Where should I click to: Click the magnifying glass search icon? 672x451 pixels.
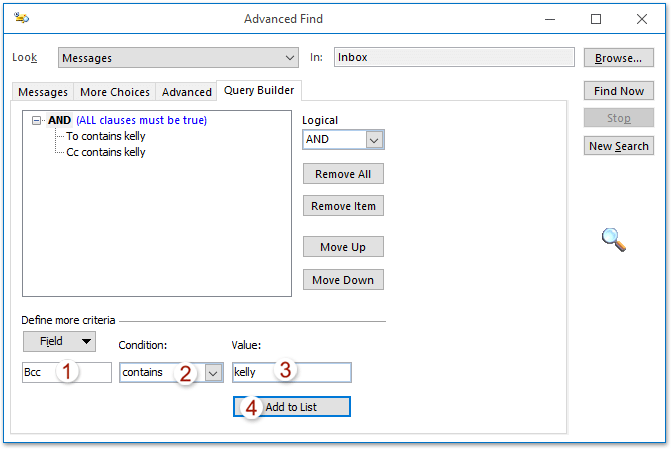click(x=614, y=239)
